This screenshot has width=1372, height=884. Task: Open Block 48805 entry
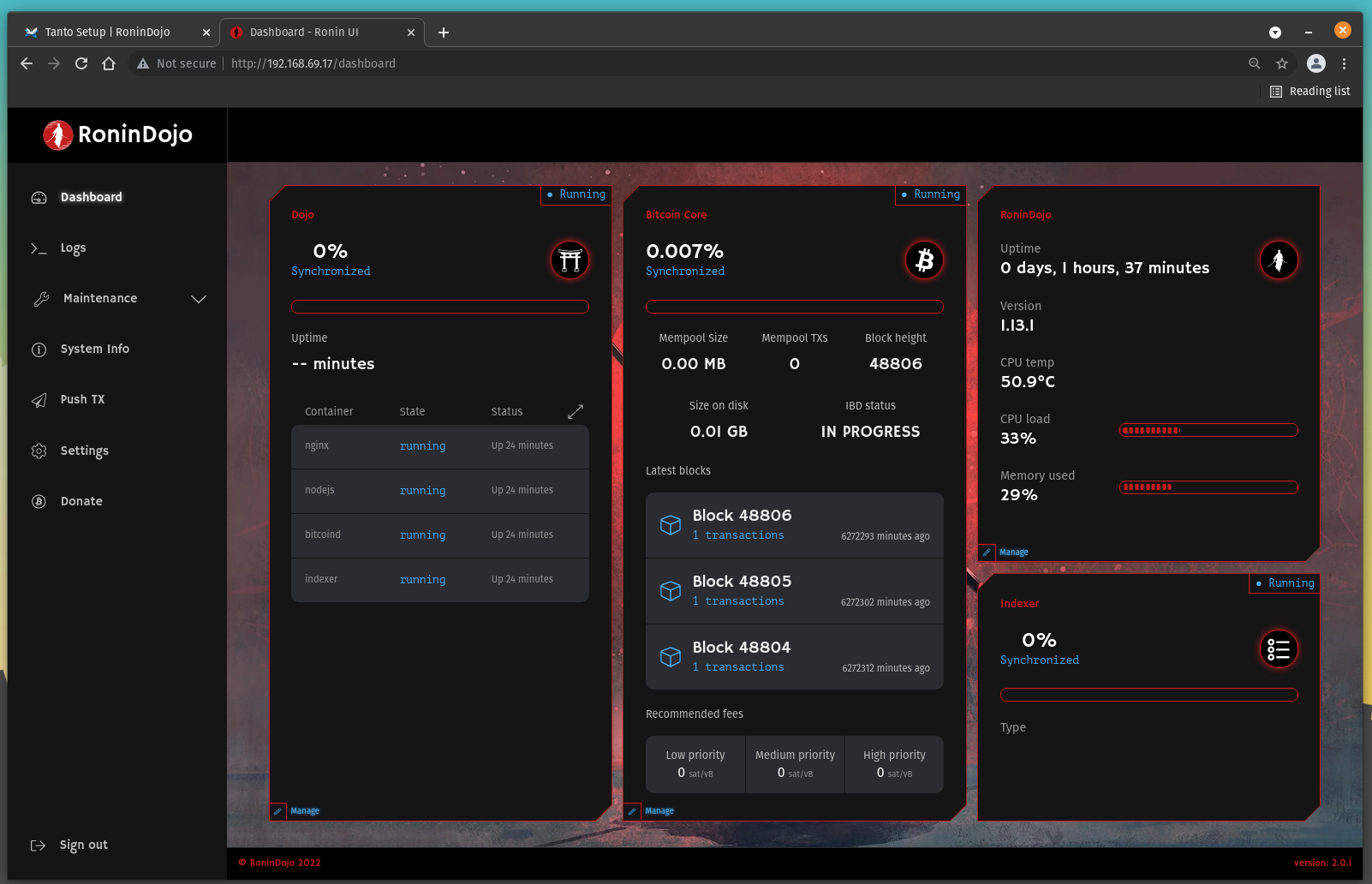point(795,591)
